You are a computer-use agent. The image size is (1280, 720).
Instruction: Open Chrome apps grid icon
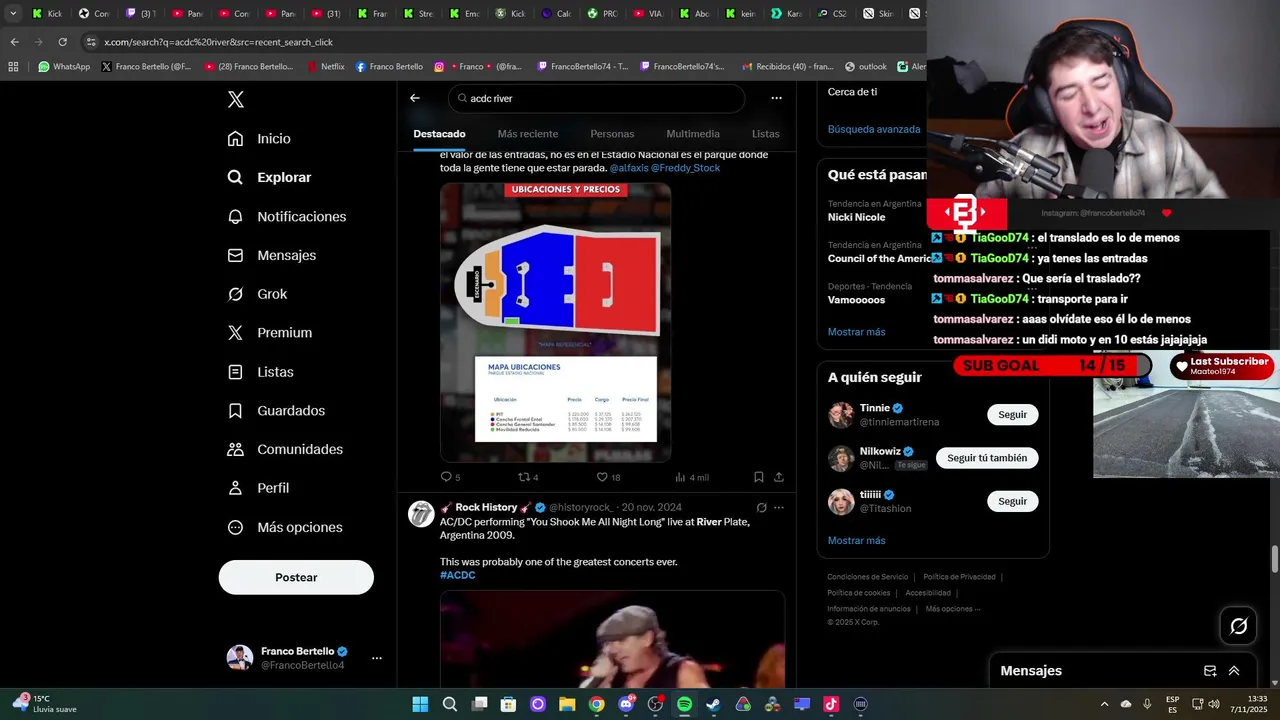tap(13, 67)
